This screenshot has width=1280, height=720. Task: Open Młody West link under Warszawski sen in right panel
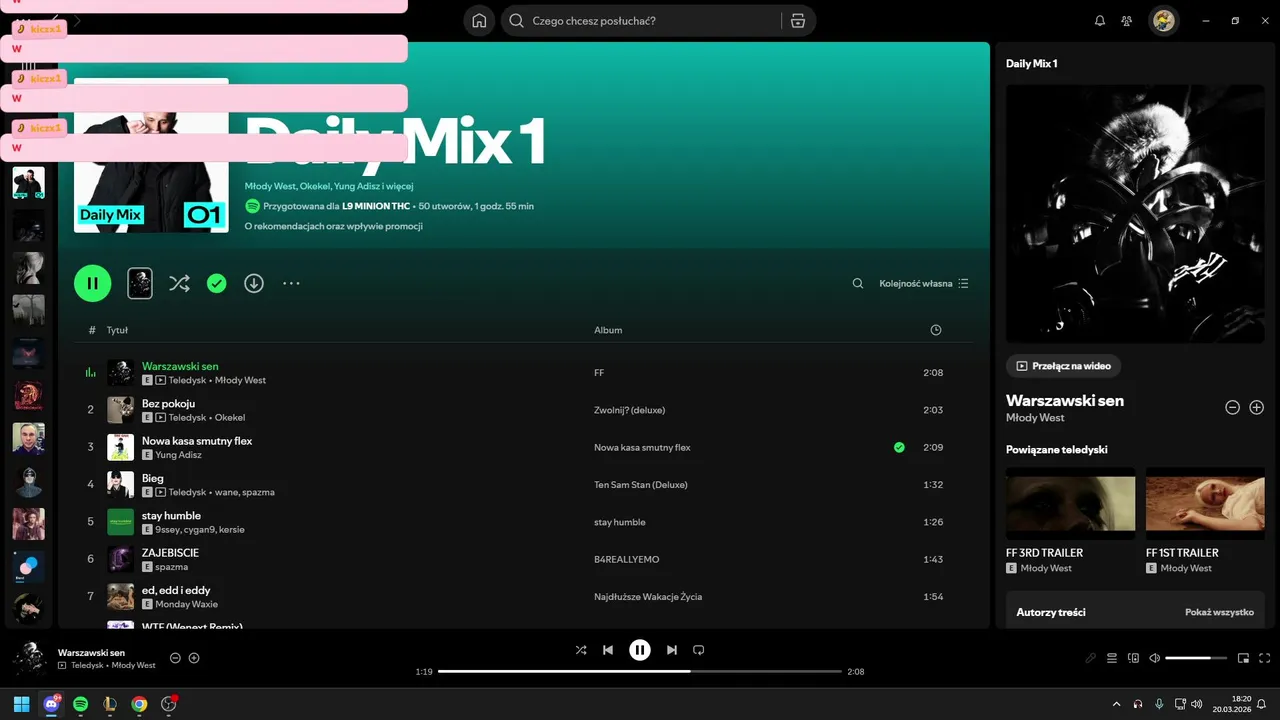coord(1035,417)
